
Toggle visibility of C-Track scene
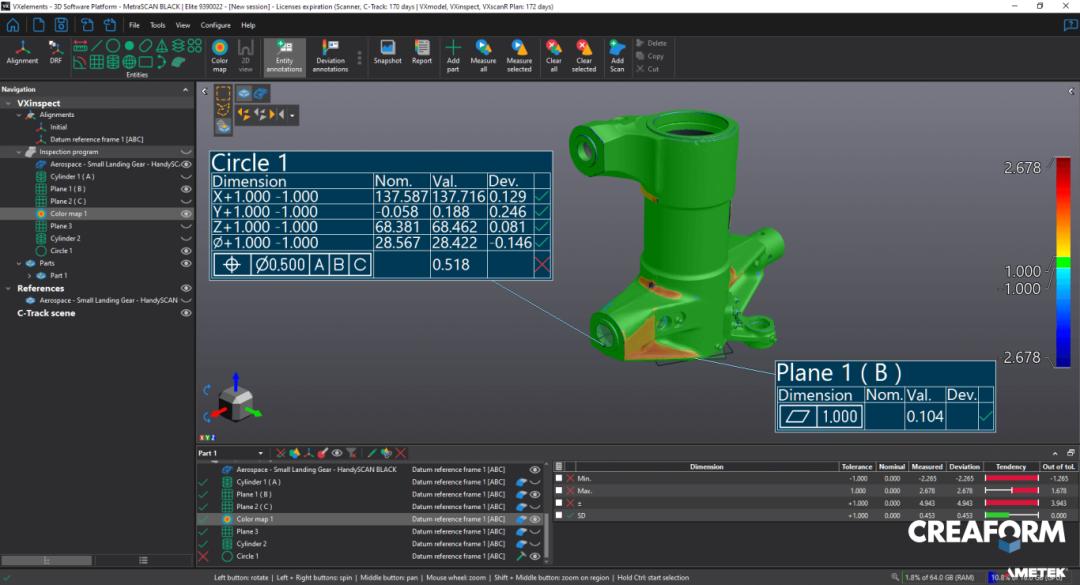tap(186, 313)
